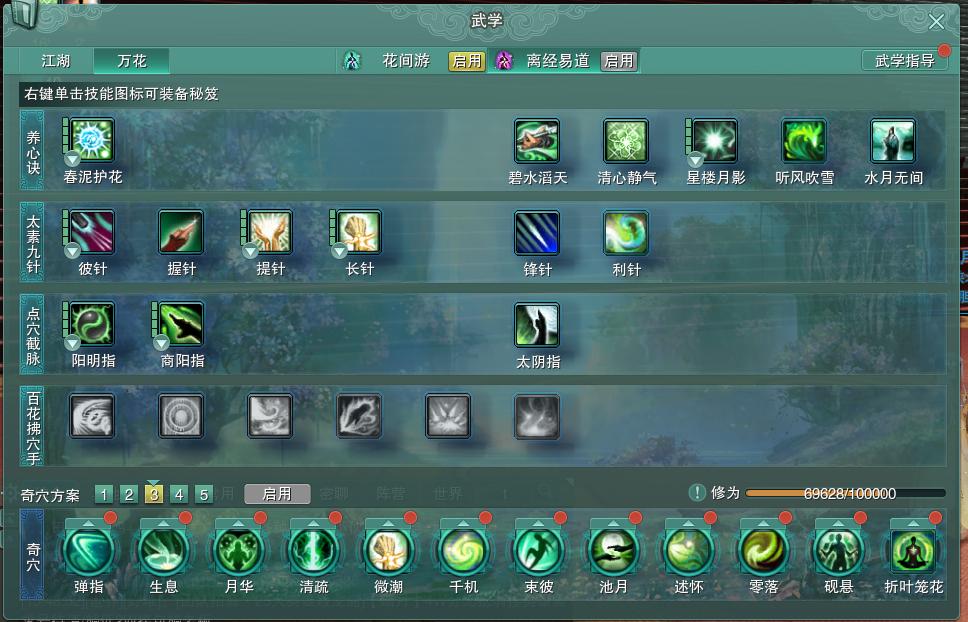Select the 清心静气 skill icon
Viewport: 968px width, 622px height.
(x=626, y=141)
